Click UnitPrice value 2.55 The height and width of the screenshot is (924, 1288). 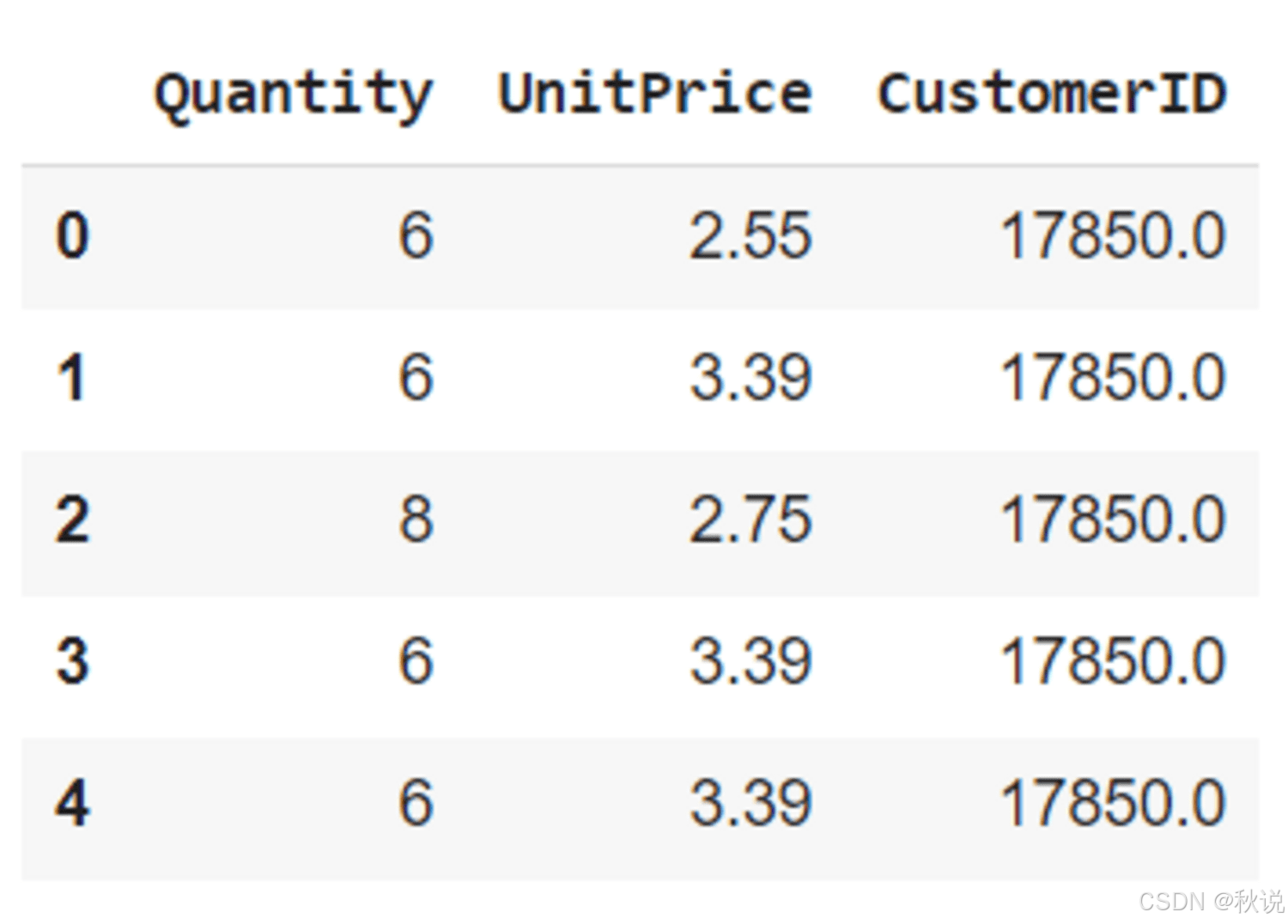(x=750, y=235)
